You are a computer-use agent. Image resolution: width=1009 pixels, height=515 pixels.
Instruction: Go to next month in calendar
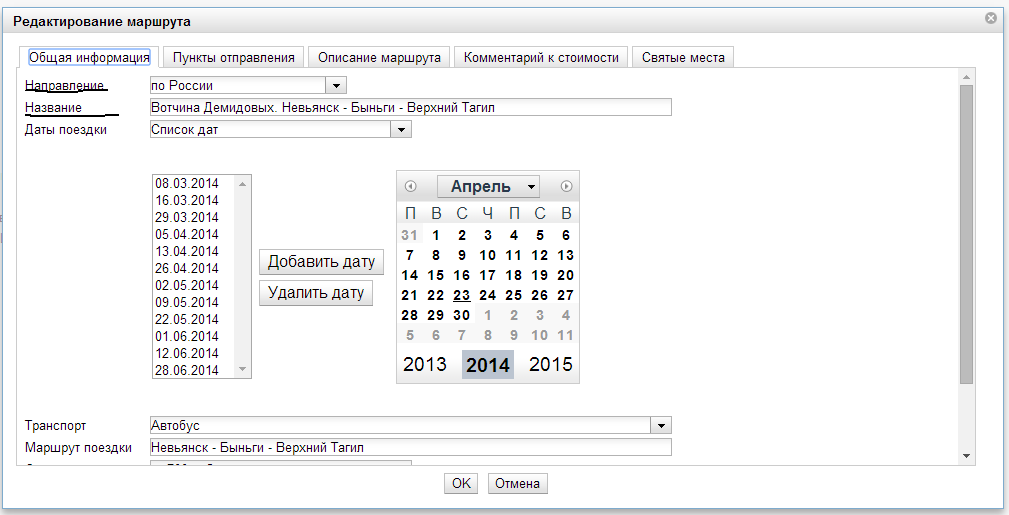566,186
